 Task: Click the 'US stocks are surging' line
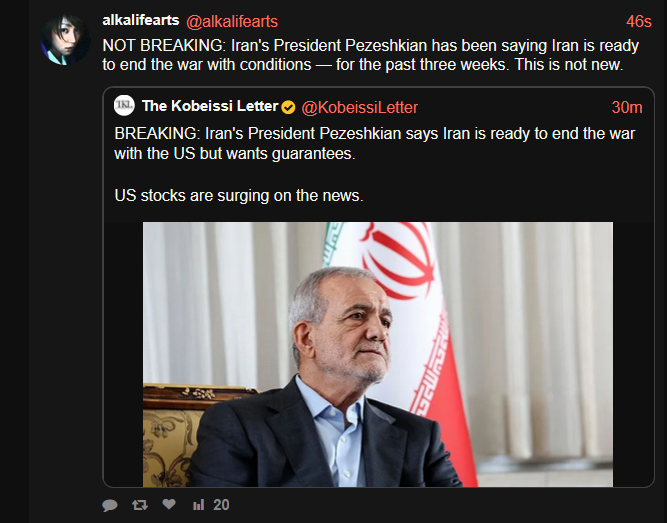tap(239, 196)
